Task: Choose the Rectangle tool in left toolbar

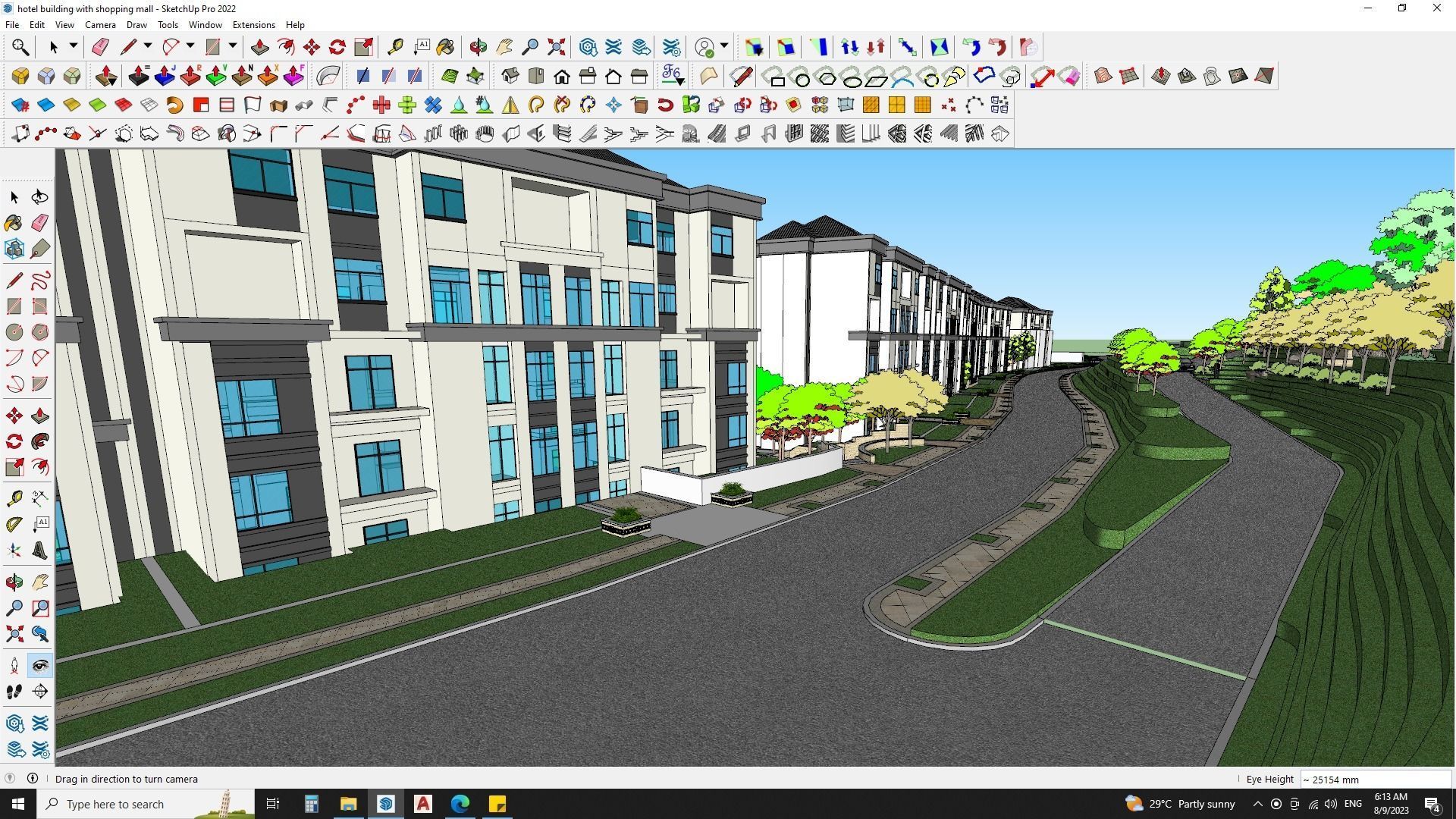Action: (x=14, y=306)
